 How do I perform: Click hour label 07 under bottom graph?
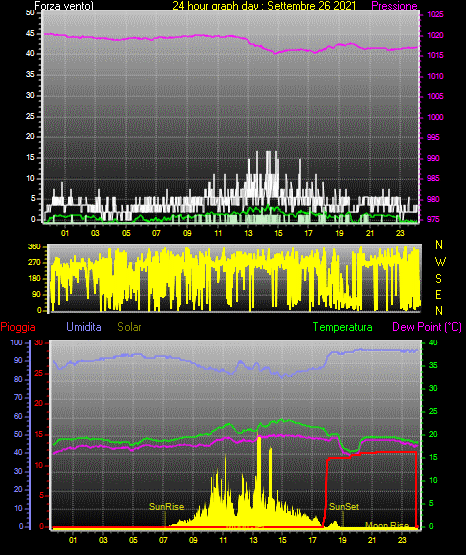163,540
